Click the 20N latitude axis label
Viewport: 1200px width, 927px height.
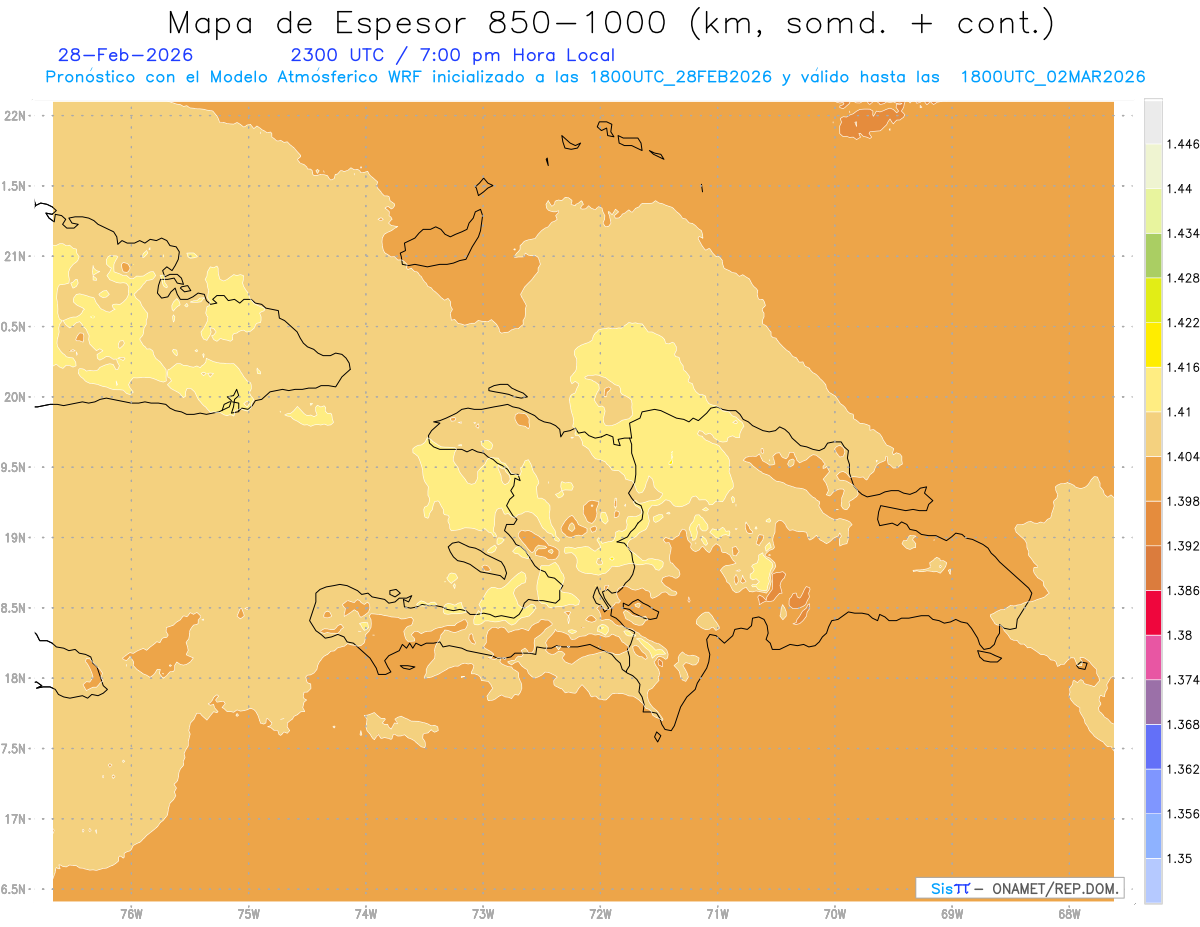[x=15, y=397]
